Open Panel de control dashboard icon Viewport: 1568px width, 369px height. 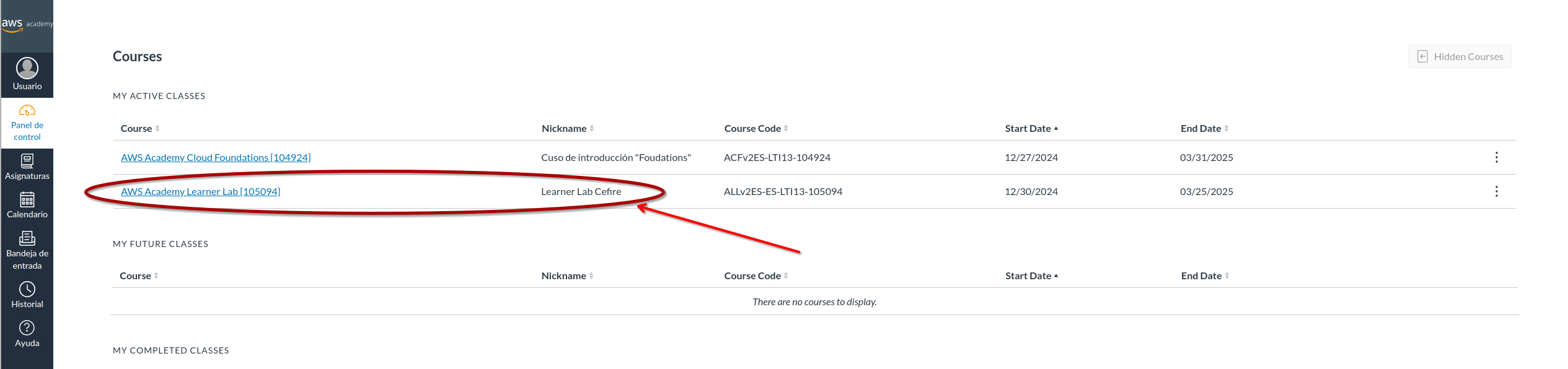[x=27, y=111]
